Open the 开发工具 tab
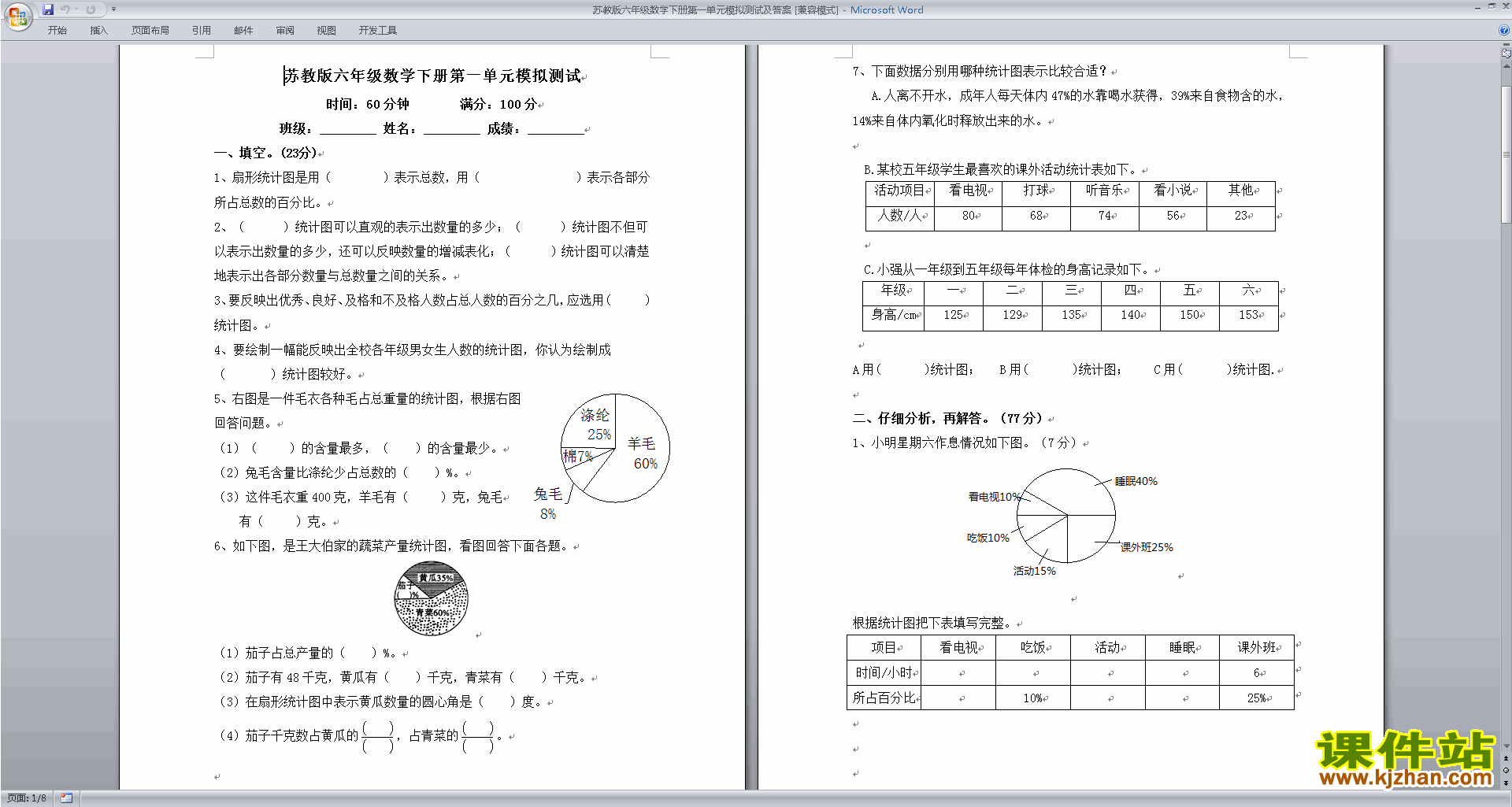Viewport: 1512px width, 807px height. (378, 31)
